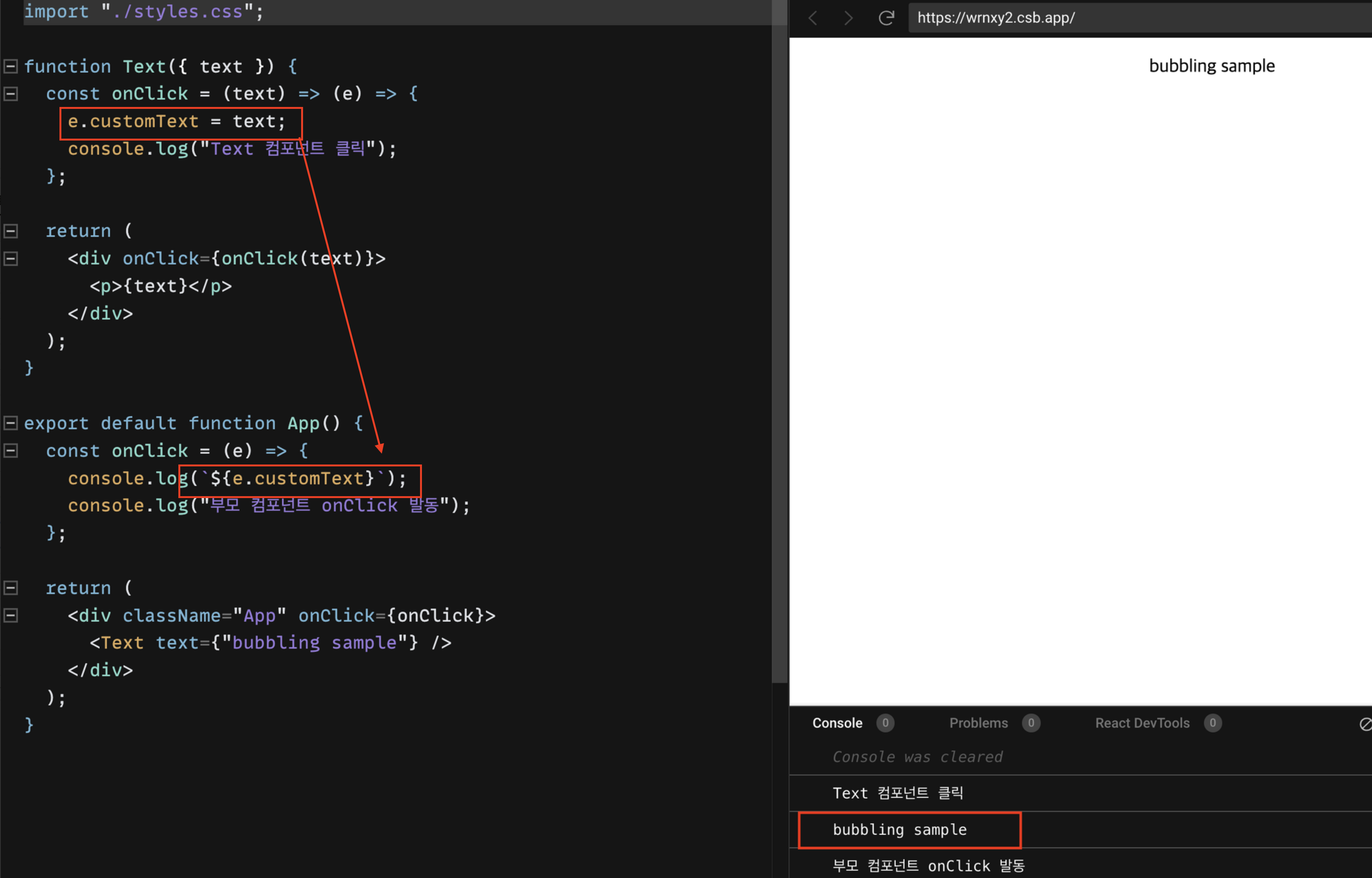Click the editor vertical scrollbar
Viewport: 1372px width, 878px height.
click(779, 342)
